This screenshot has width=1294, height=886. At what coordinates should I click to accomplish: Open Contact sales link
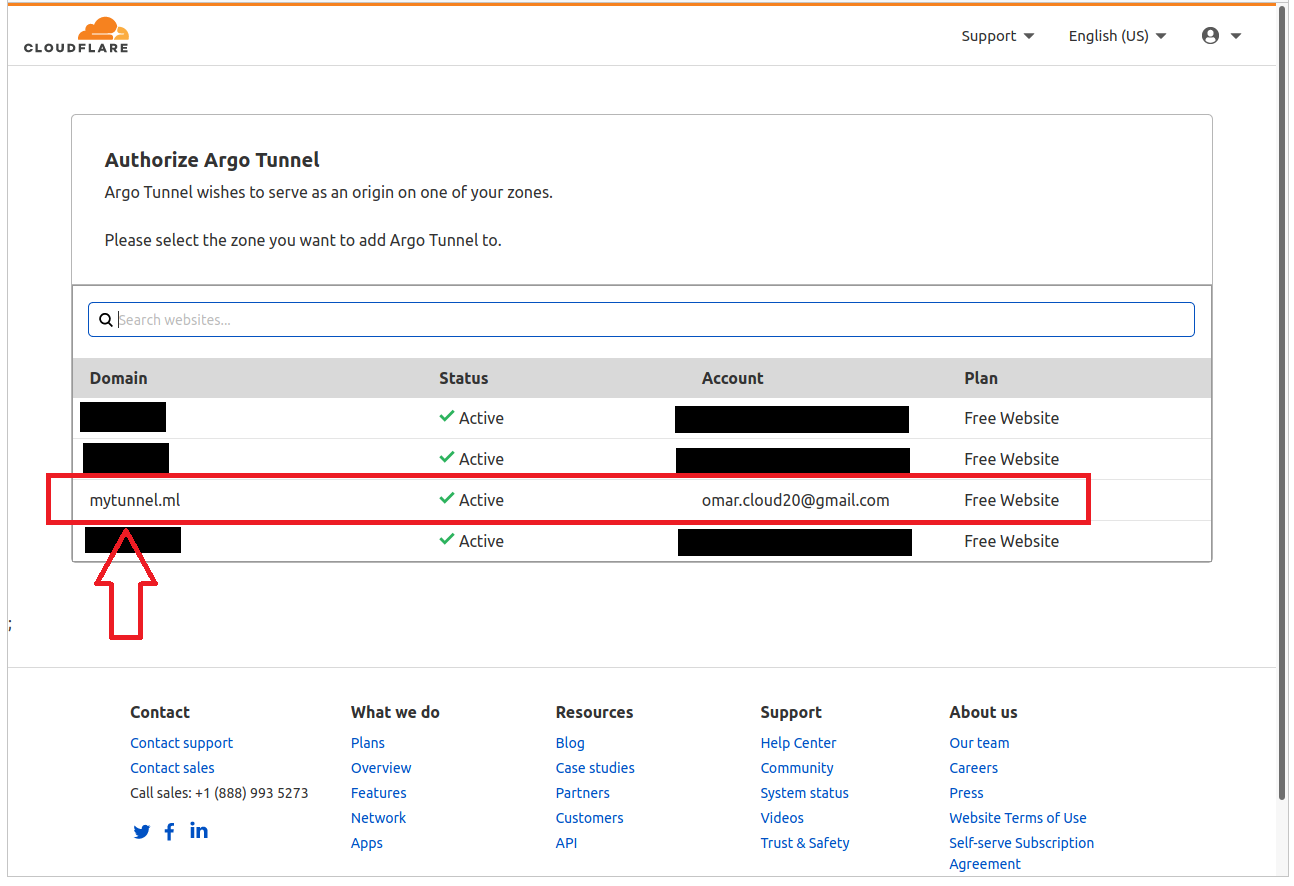click(172, 768)
